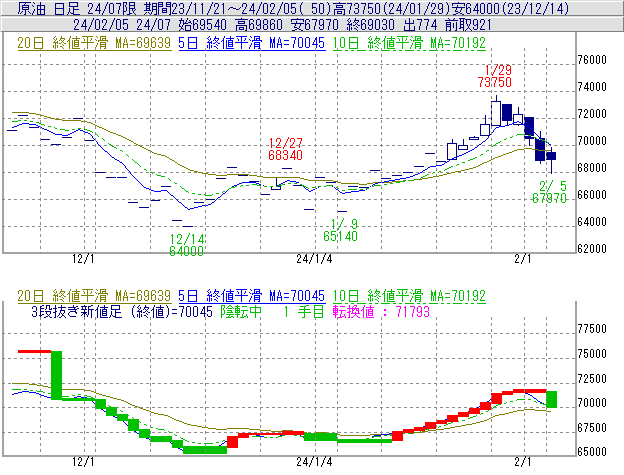
Task: Click the red line segment near 75000 in lower chart
Action: [x=35, y=351]
